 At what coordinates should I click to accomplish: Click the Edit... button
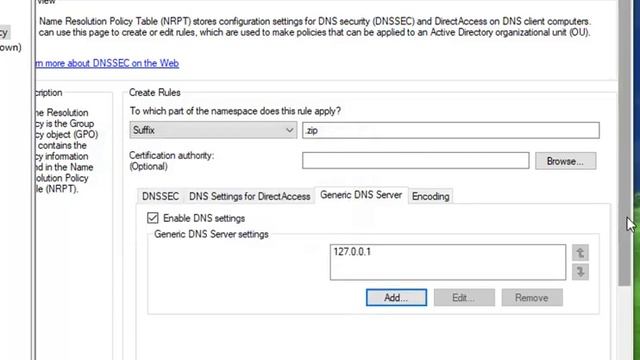tap(464, 298)
